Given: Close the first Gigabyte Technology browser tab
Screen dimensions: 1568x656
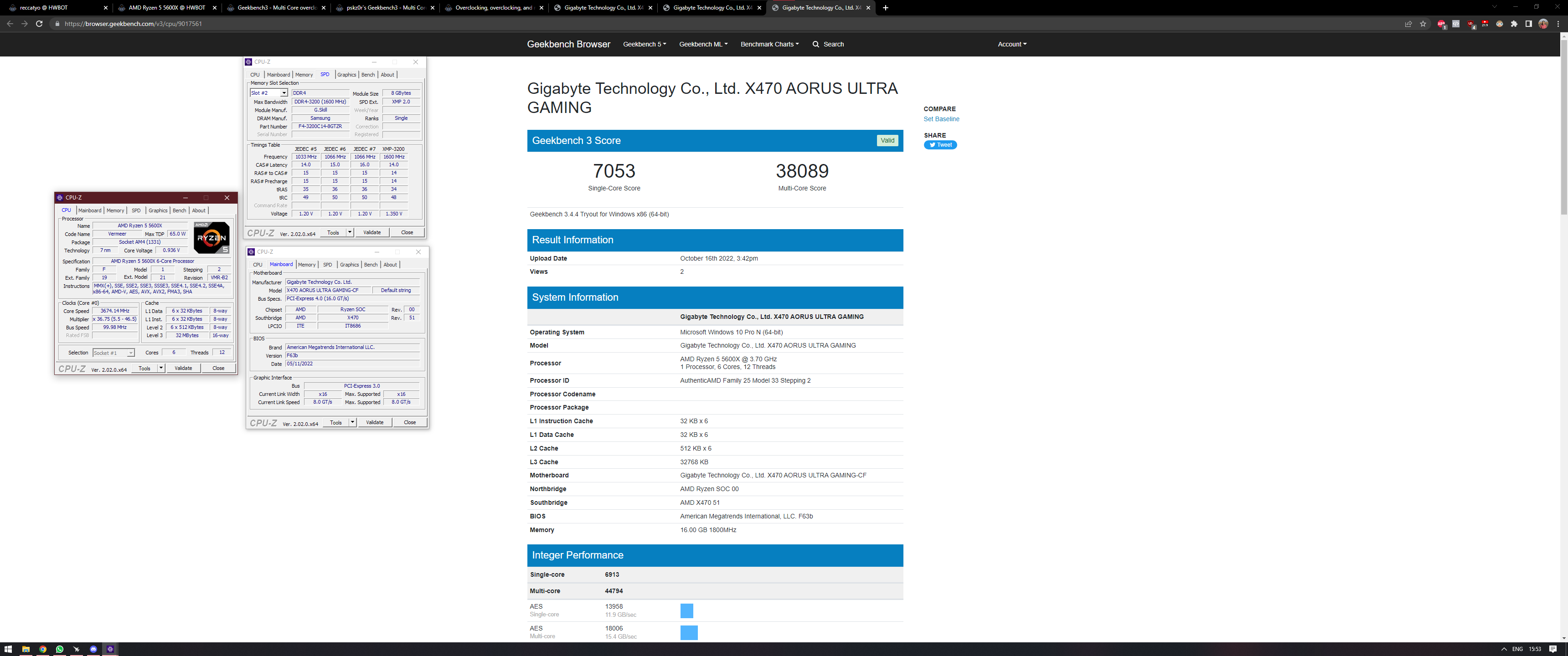Looking at the screenshot, I should tap(650, 8).
